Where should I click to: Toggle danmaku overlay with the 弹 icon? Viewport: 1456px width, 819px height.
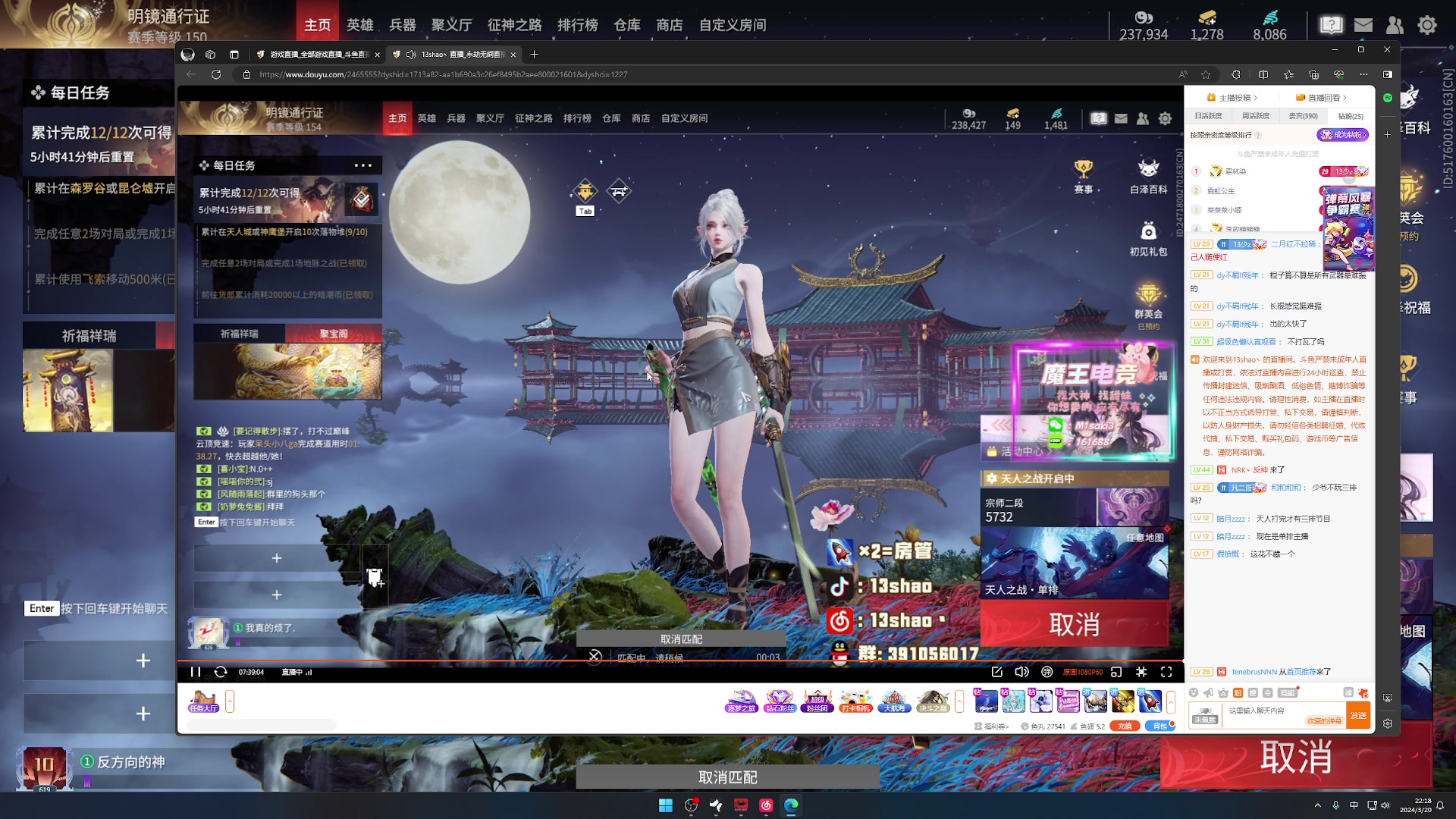click(1047, 672)
